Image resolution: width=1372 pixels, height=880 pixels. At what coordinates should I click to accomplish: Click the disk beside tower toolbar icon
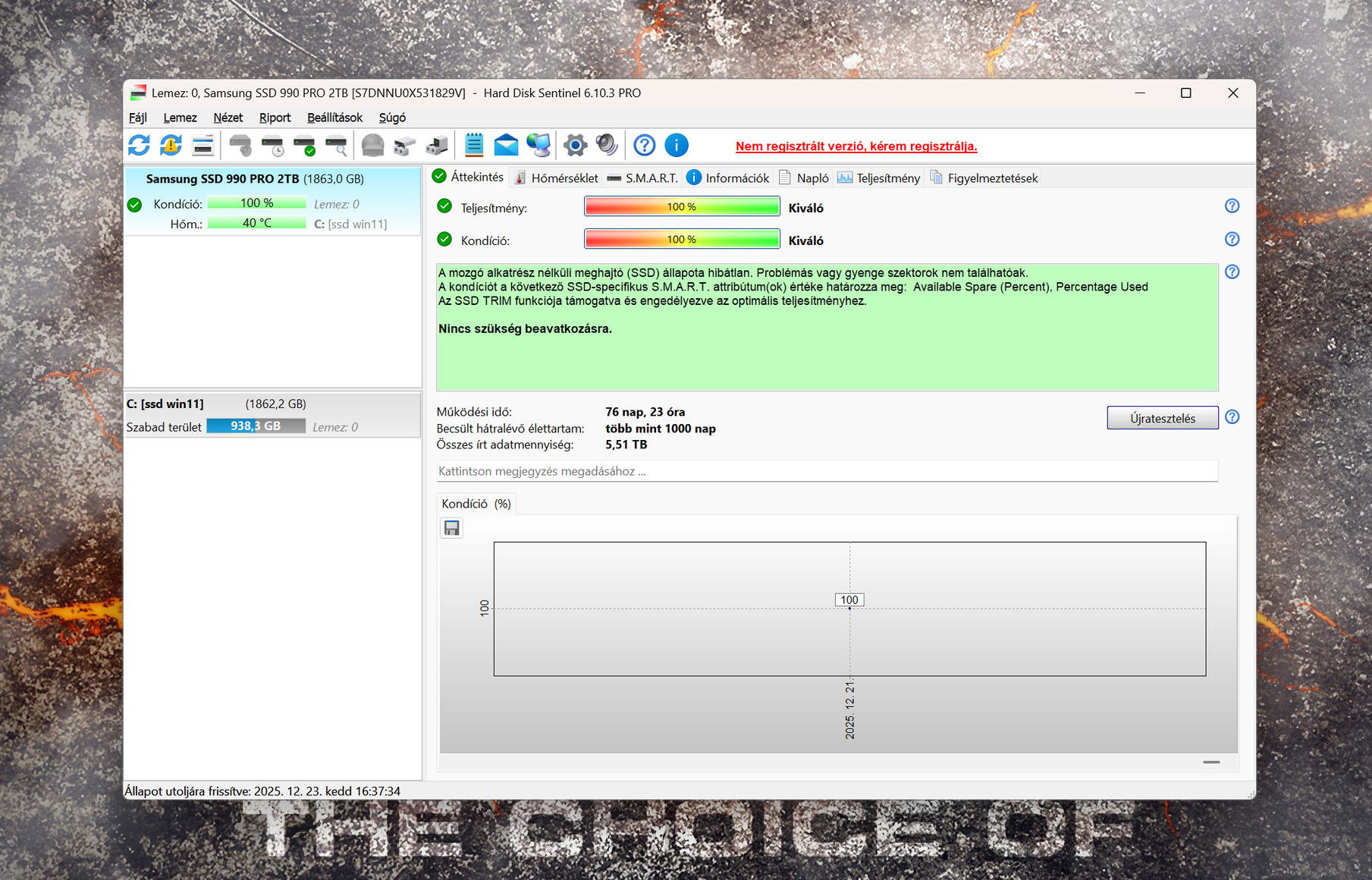point(437,145)
